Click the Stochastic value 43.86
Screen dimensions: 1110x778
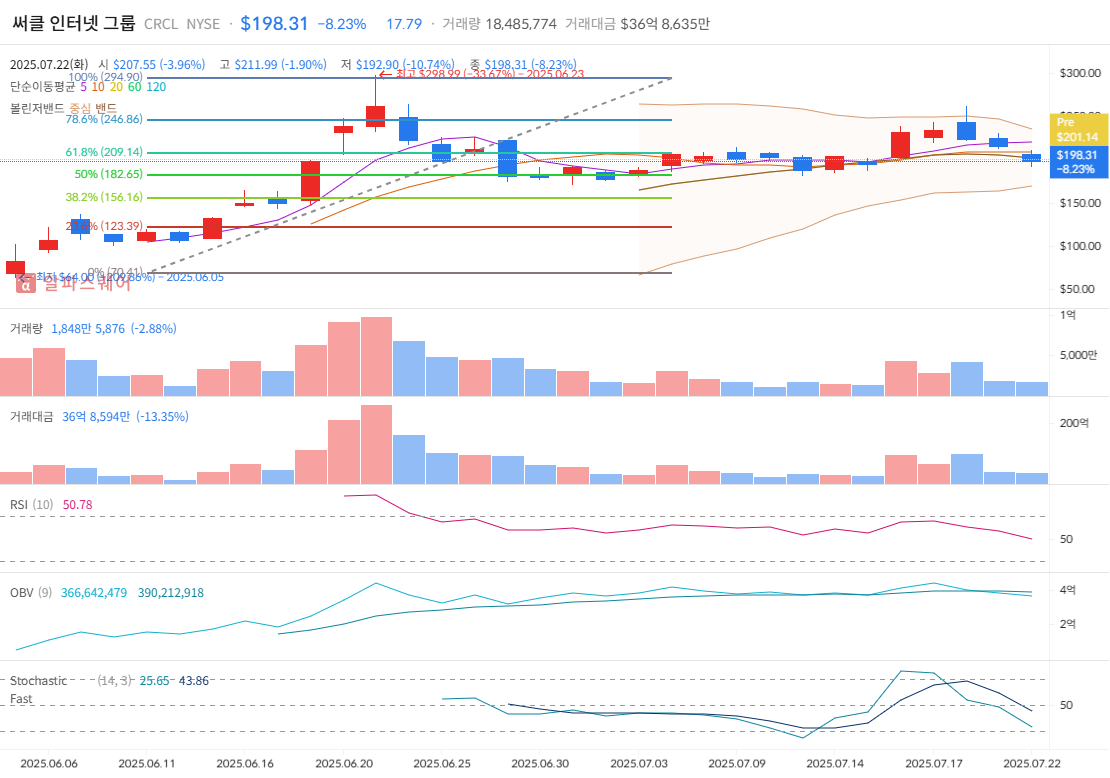click(x=194, y=681)
